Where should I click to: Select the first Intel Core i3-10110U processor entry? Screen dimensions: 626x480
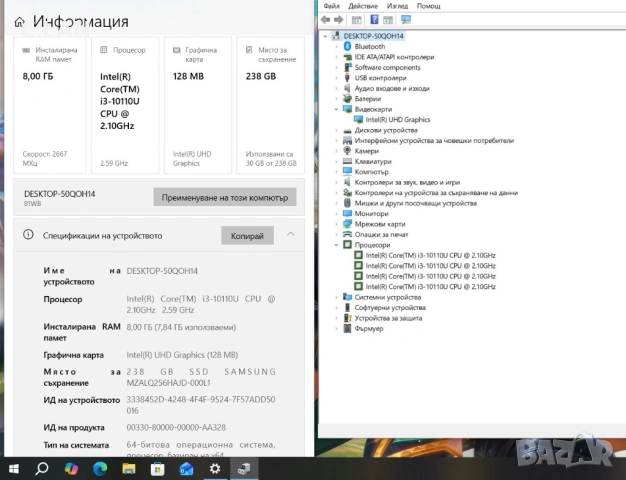point(430,255)
